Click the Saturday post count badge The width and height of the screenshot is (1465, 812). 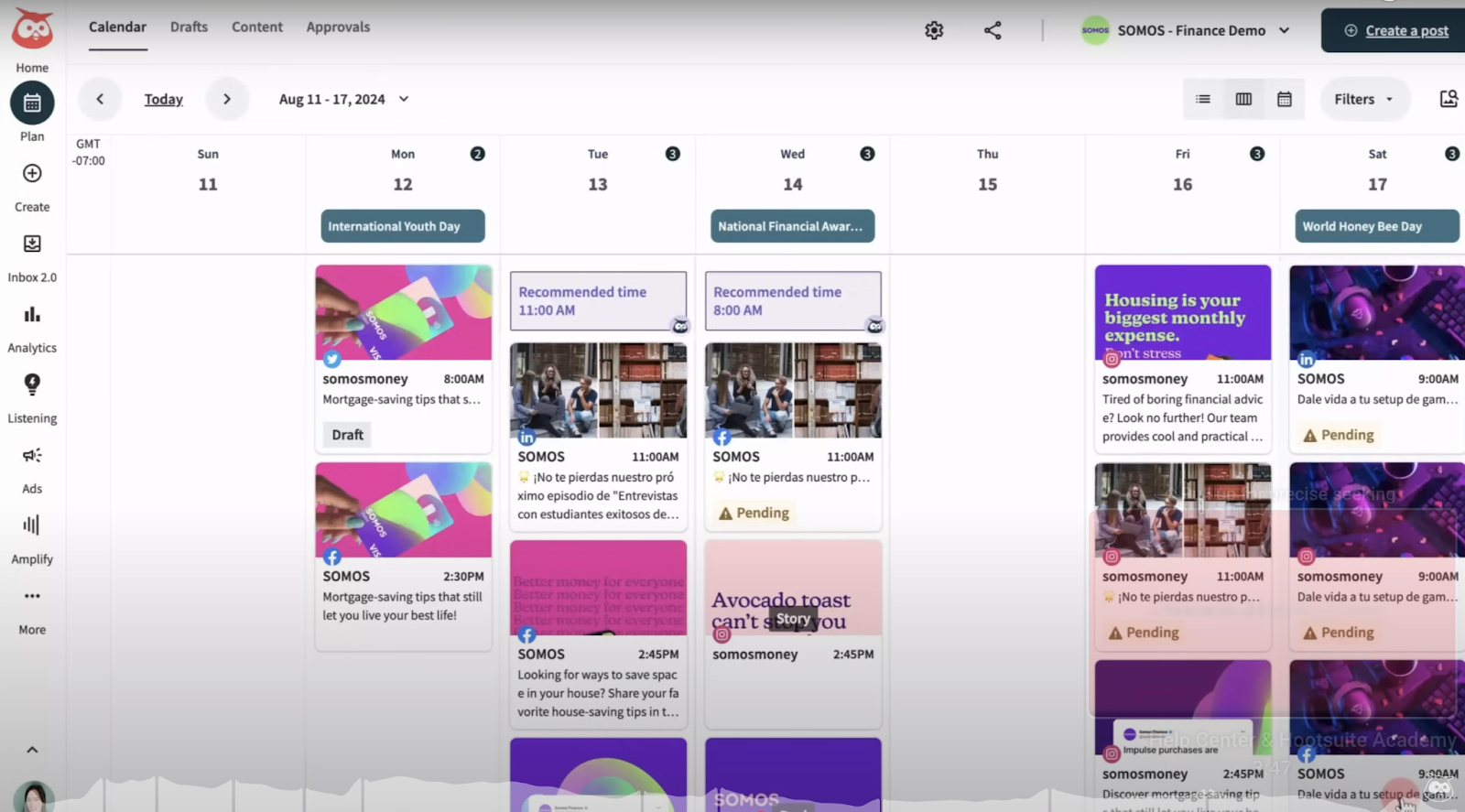click(1452, 154)
